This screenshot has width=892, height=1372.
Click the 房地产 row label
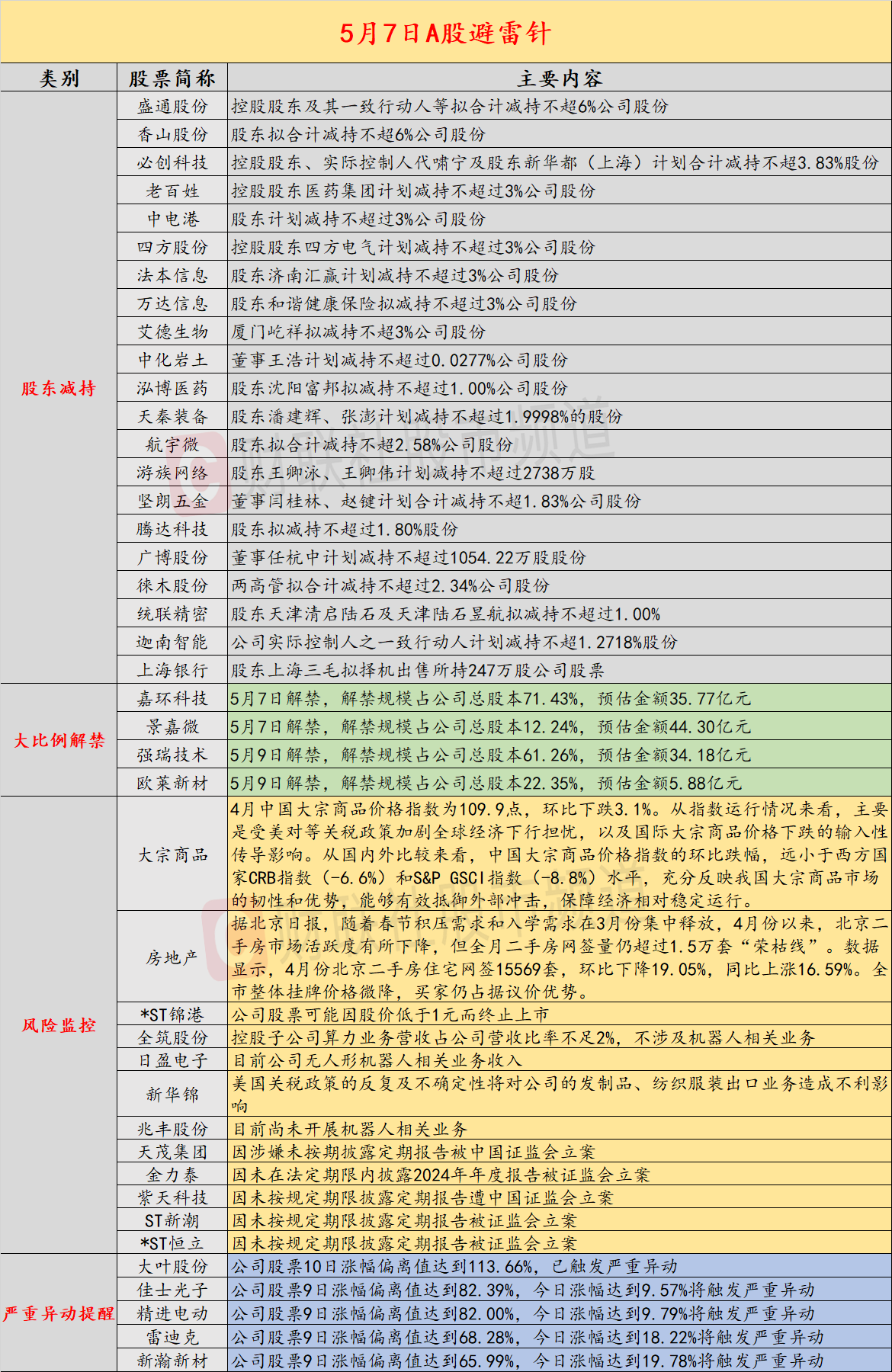(x=172, y=958)
